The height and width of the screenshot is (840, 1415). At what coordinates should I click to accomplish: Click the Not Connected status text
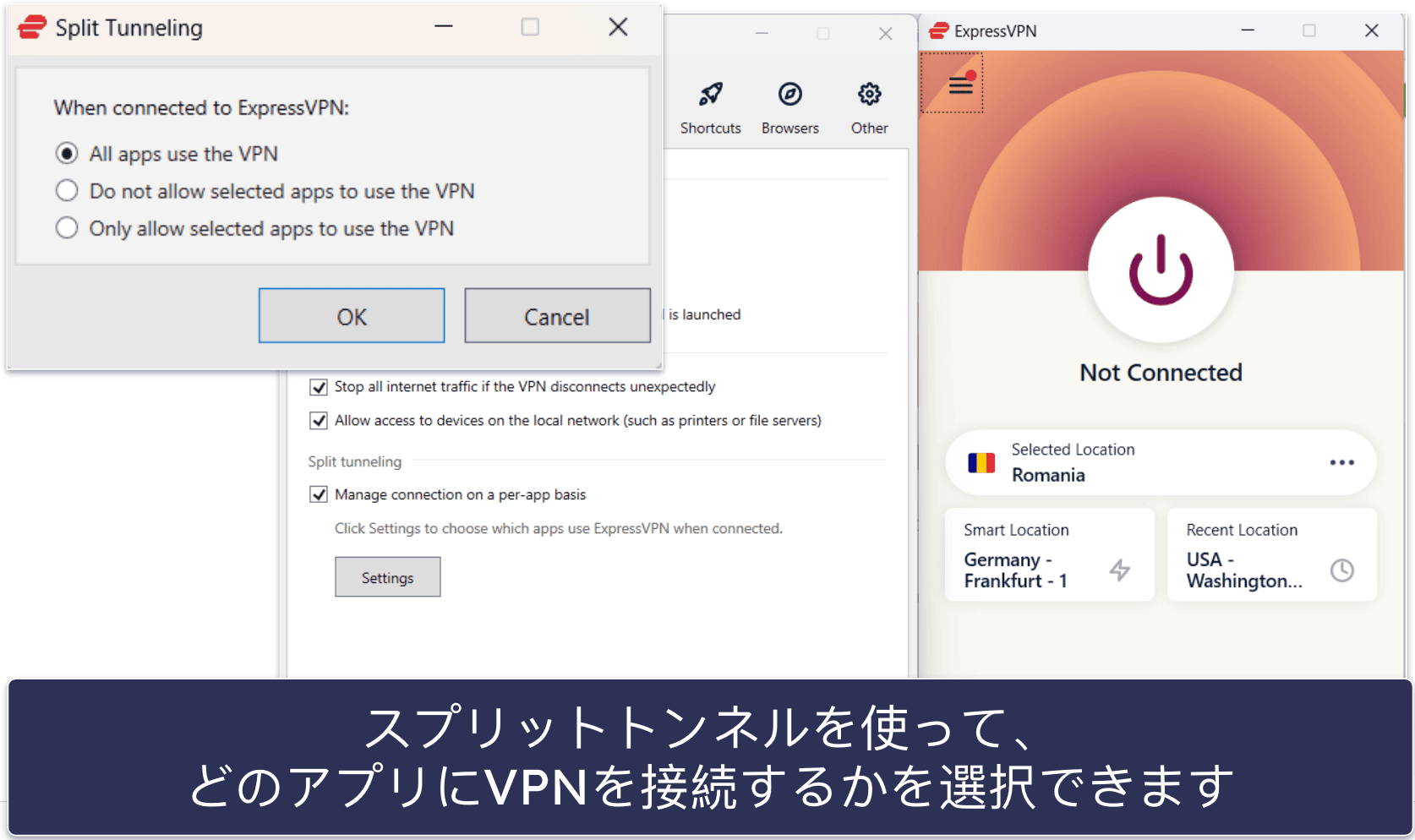click(1161, 373)
